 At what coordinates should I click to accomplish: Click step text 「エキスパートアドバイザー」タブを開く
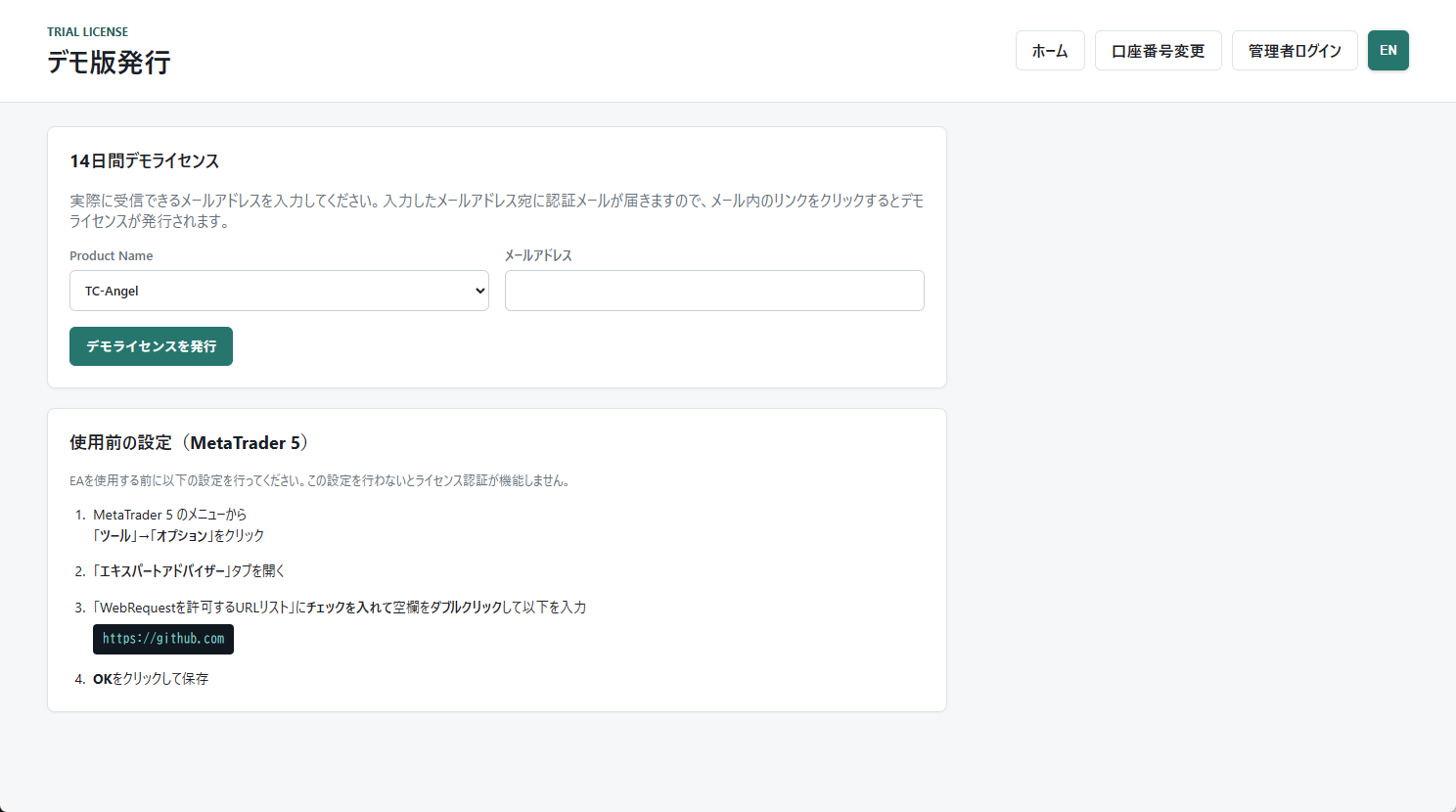pos(189,571)
